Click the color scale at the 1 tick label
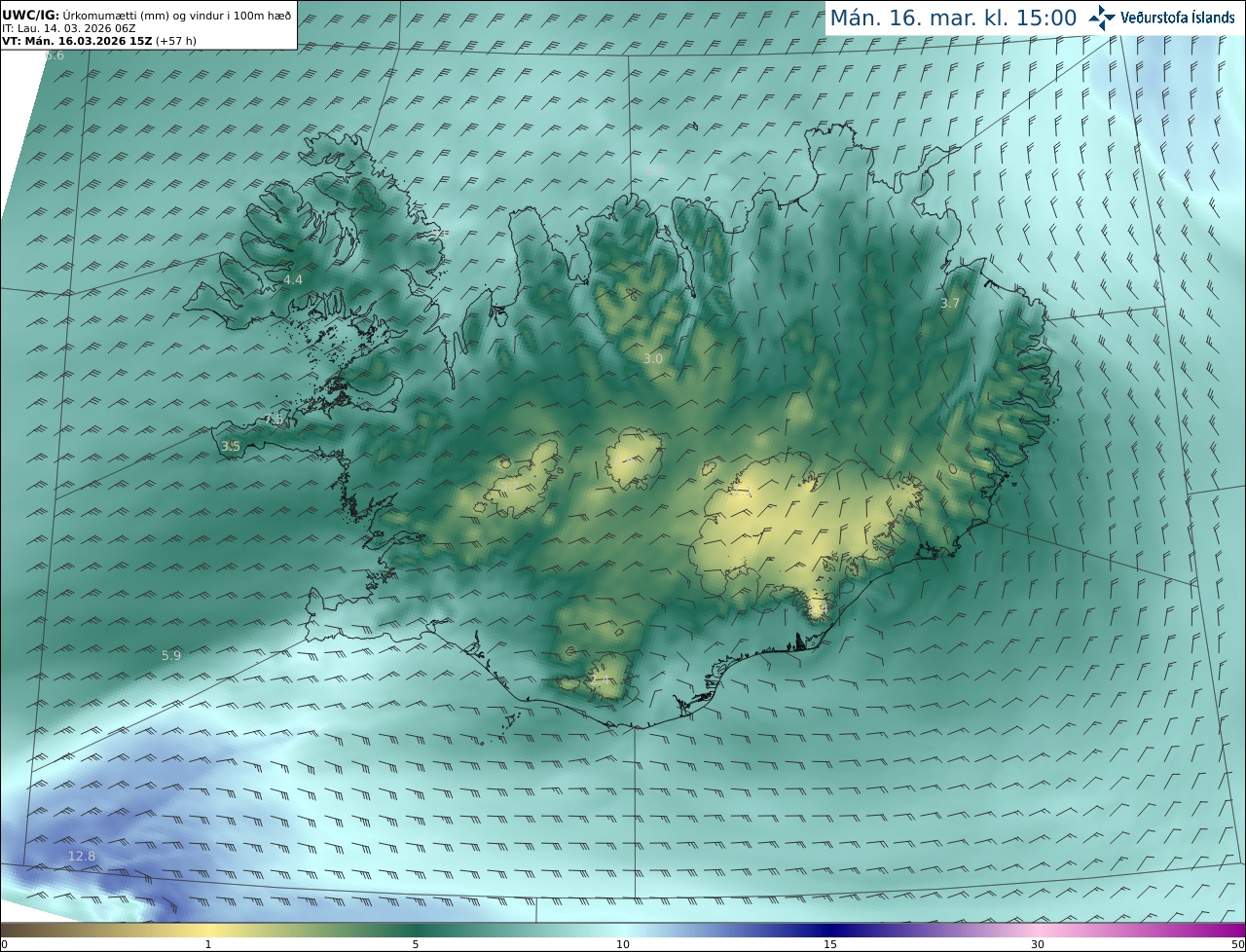The height and width of the screenshot is (952, 1246). coord(208,944)
